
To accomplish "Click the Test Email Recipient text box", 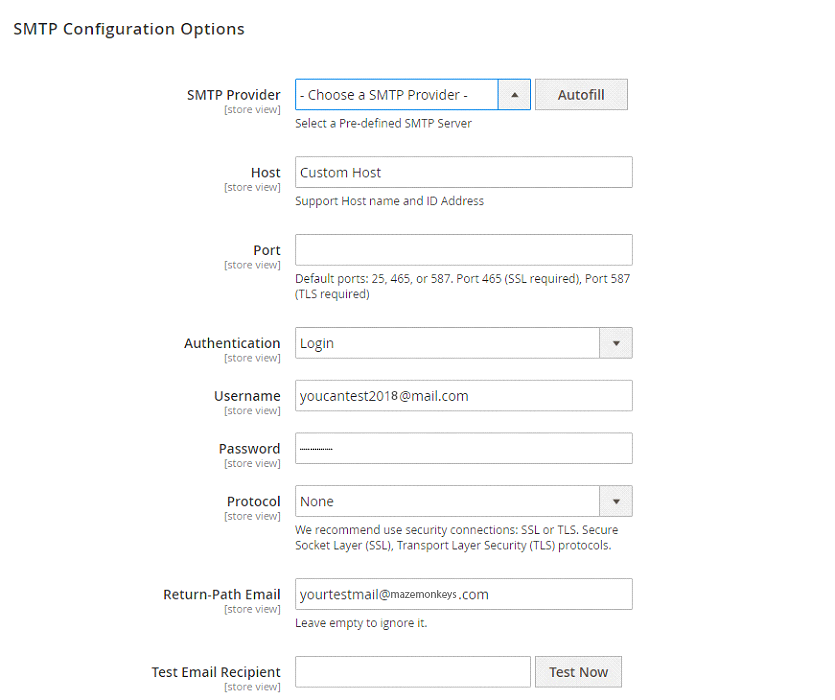I will (412, 672).
